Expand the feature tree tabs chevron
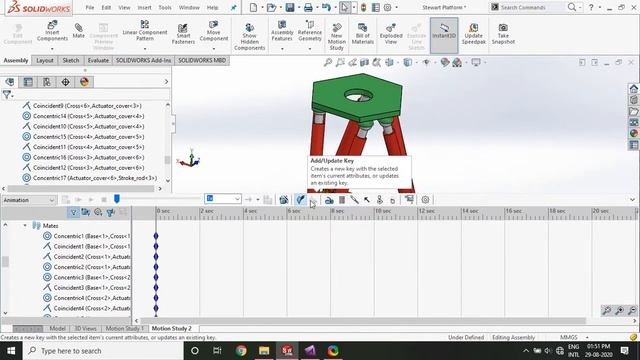640x360 pixels. coord(166,82)
